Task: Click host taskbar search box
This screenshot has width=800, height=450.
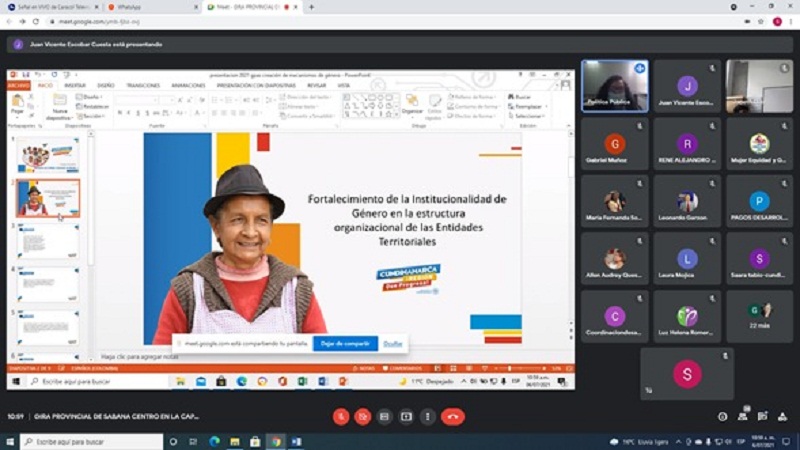Action: [92, 441]
